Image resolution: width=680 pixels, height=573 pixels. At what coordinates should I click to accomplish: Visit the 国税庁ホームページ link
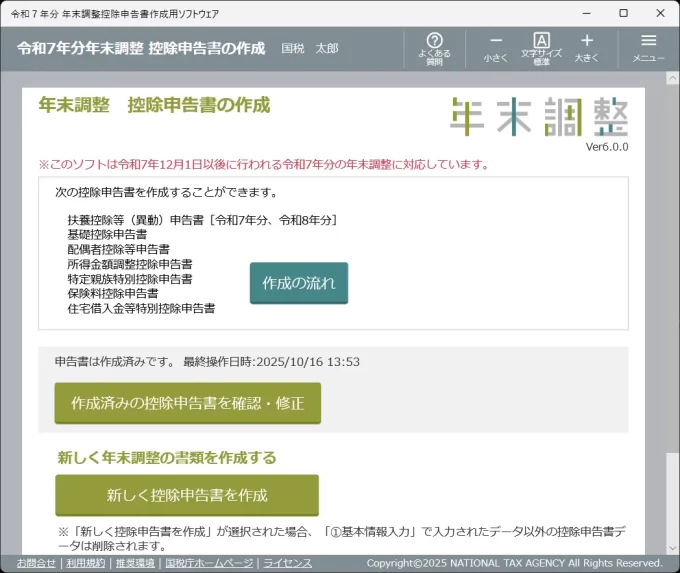point(208,563)
